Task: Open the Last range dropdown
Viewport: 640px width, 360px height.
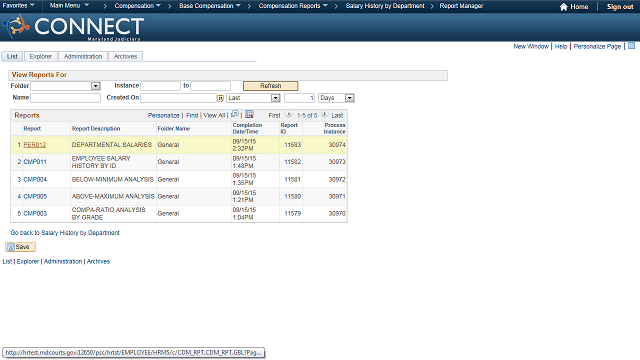Action: click(276, 98)
